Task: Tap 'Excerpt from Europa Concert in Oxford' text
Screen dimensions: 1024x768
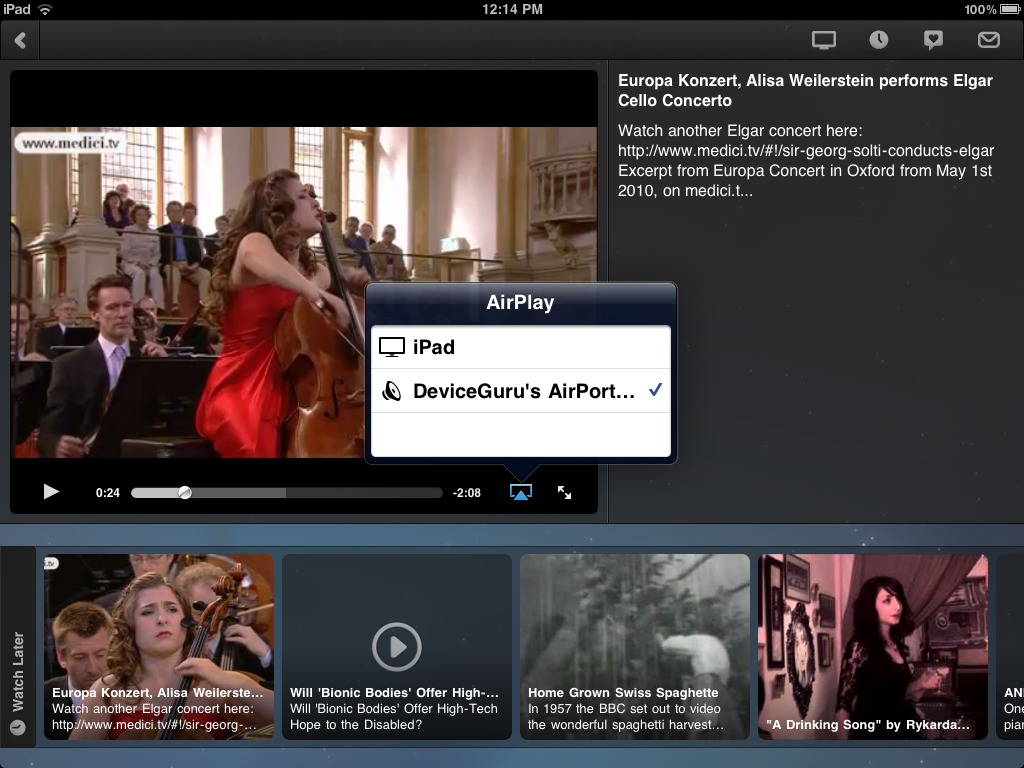Action: click(805, 170)
